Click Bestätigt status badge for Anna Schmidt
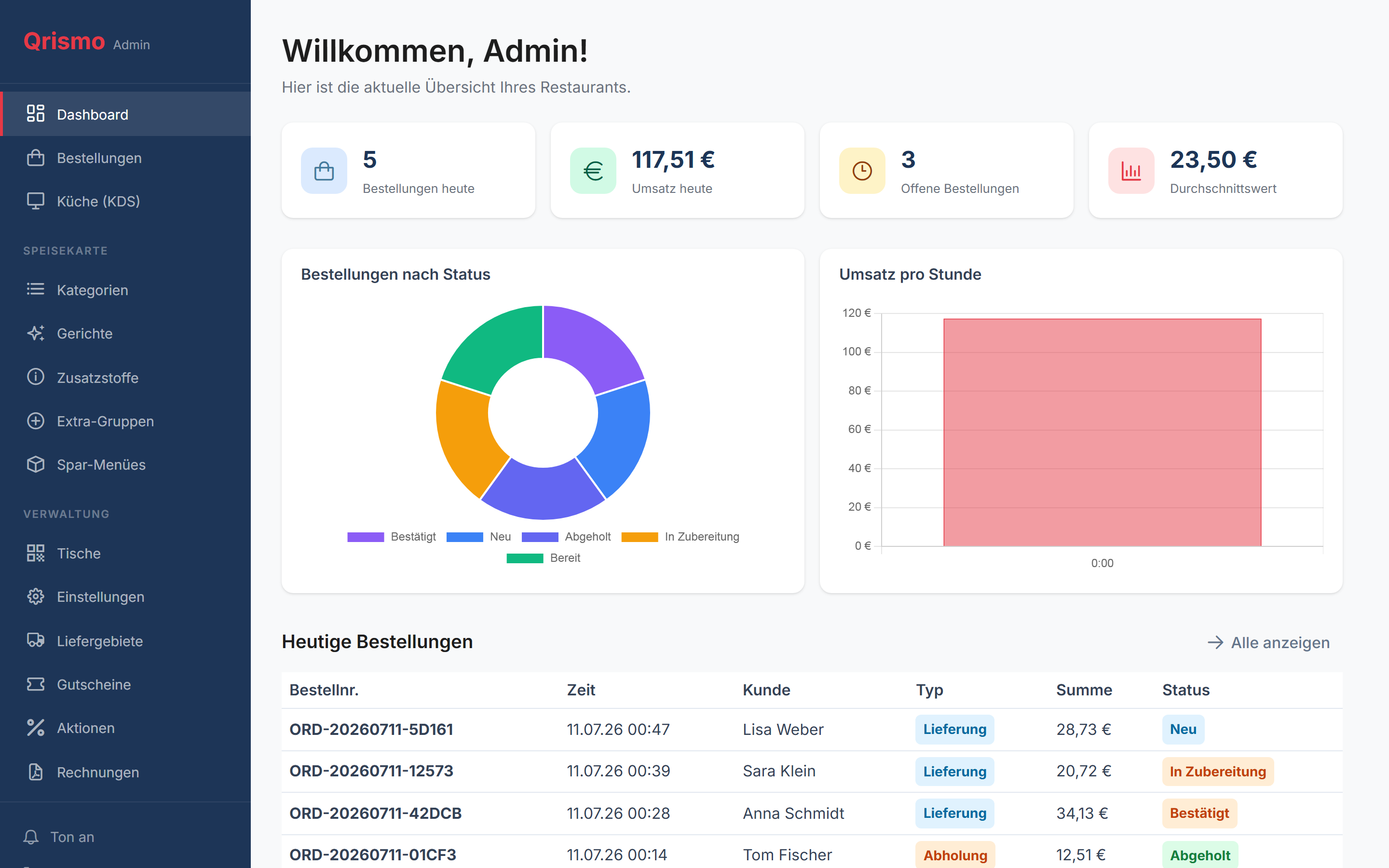1389x868 pixels. point(1199,813)
